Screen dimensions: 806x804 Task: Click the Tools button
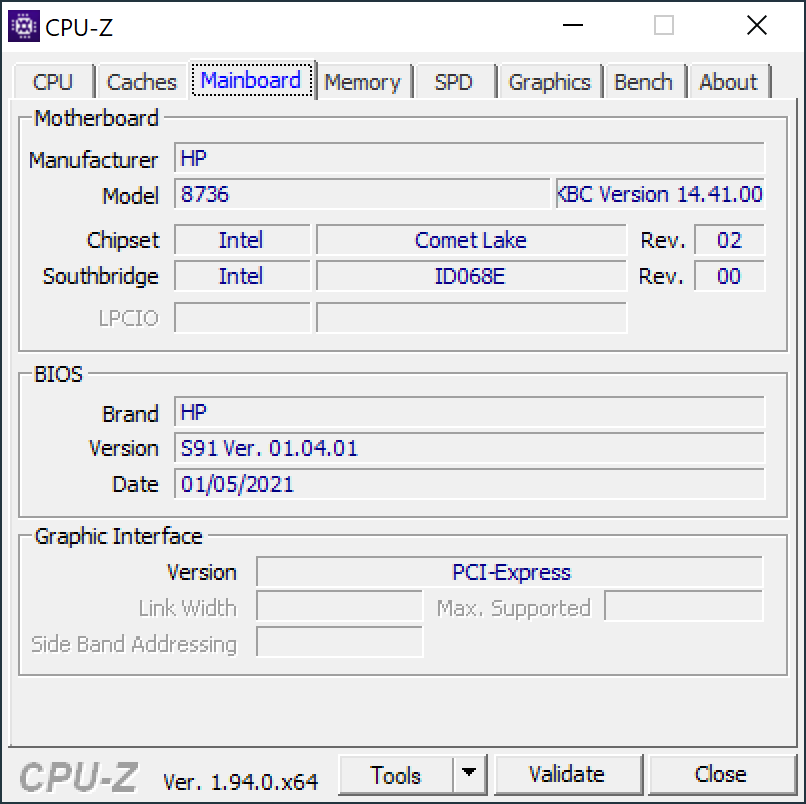(x=396, y=775)
